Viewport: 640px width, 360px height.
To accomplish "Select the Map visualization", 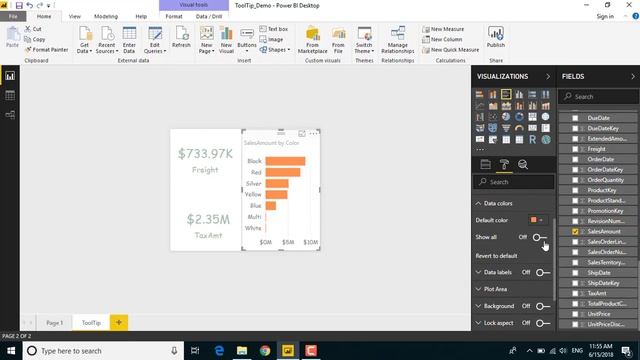I will 546,117.
